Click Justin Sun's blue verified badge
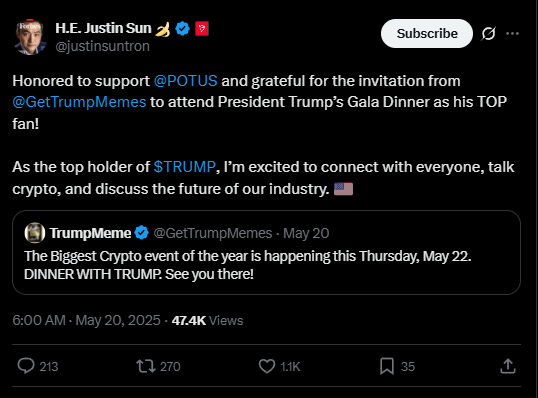 coord(183,28)
